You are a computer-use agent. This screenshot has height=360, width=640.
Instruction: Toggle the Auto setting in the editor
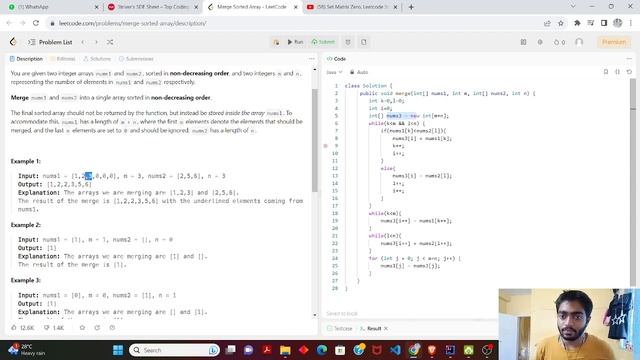click(359, 72)
